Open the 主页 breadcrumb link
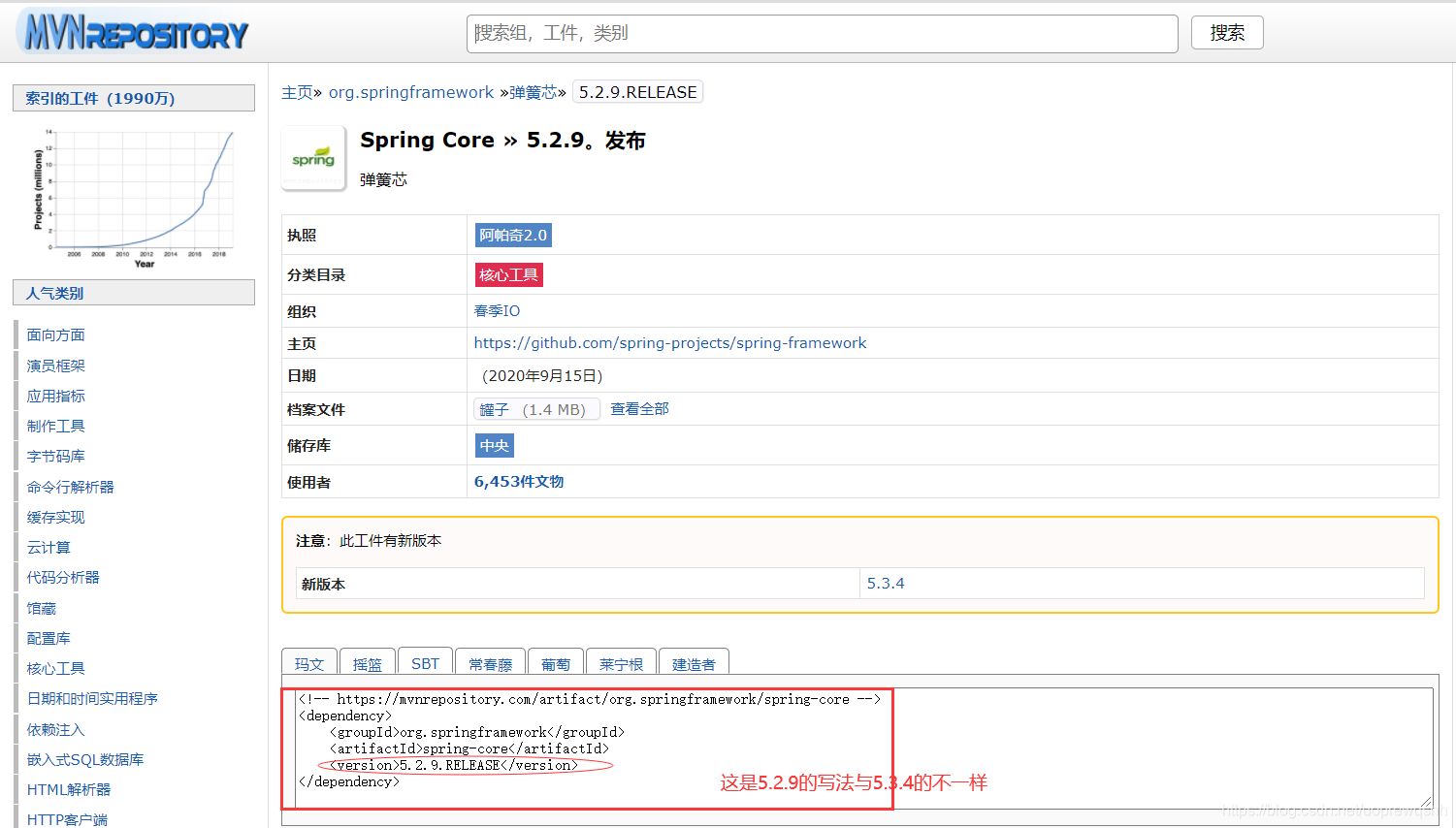This screenshot has width=1456, height=828. pyautogui.click(x=297, y=92)
